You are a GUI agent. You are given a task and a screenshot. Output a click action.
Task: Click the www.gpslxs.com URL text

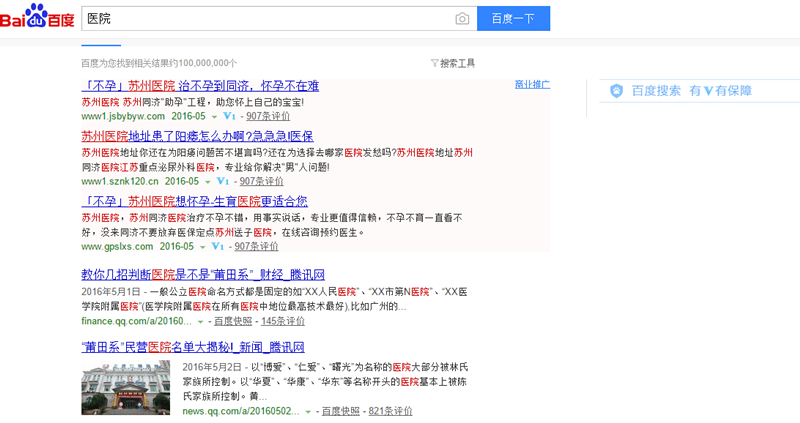[x=117, y=246]
